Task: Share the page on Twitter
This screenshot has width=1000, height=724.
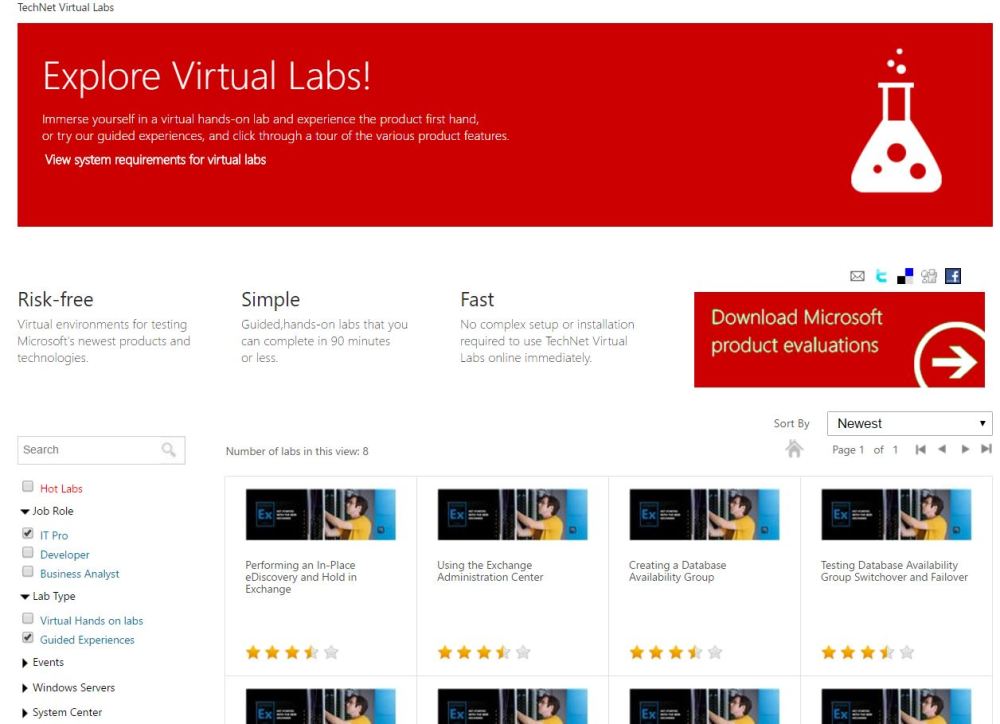Action: click(x=881, y=277)
